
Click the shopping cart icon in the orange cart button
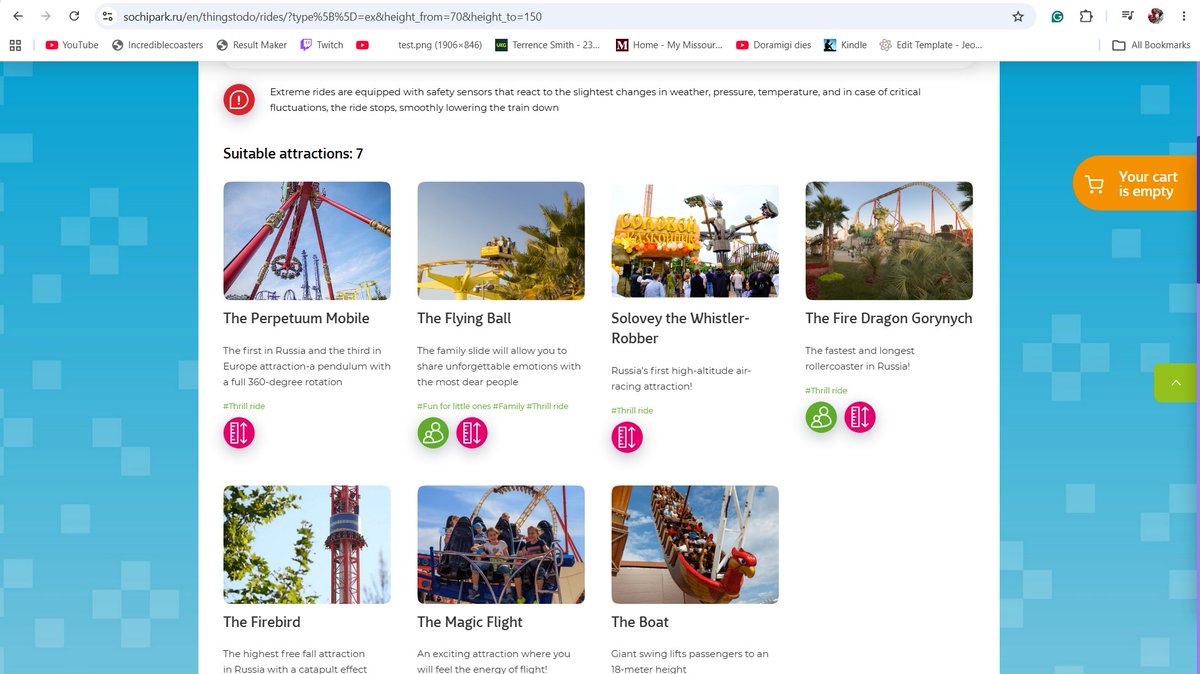tap(1095, 185)
